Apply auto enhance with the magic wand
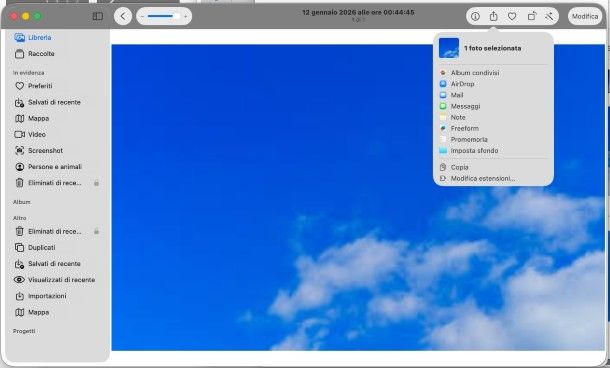This screenshot has width=610, height=368. (549, 16)
